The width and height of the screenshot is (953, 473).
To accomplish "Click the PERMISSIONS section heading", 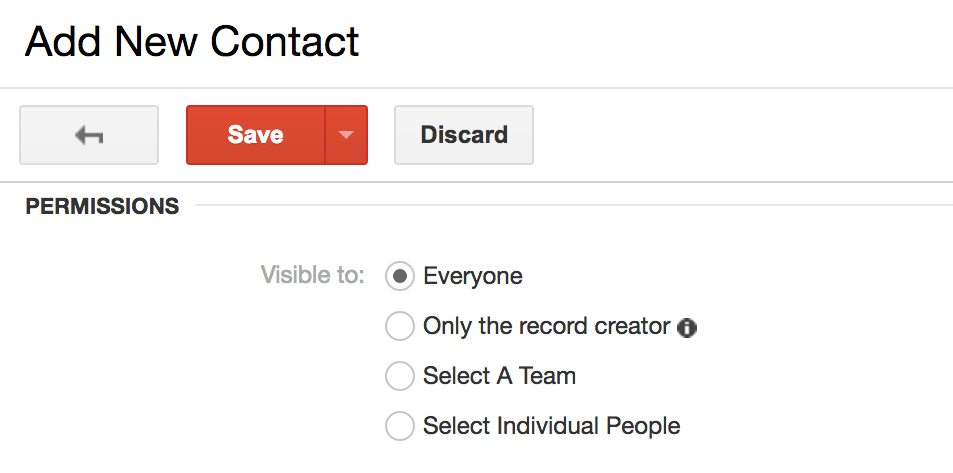I will pos(102,207).
